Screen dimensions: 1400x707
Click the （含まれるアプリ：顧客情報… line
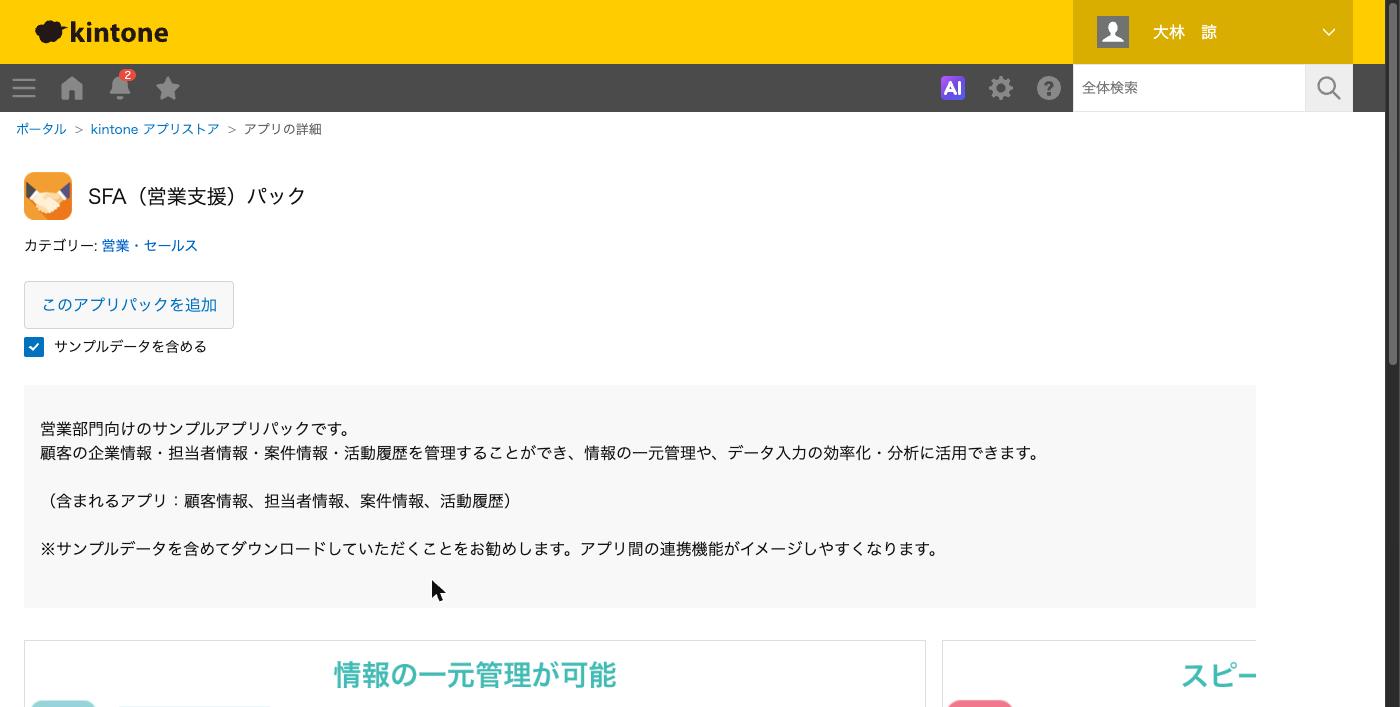coord(279,501)
